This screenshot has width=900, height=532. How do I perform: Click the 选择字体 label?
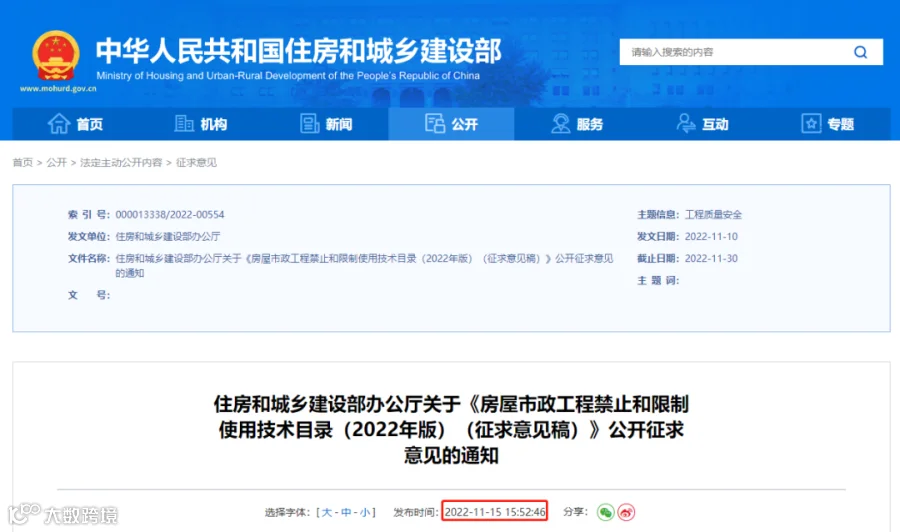click(x=288, y=512)
